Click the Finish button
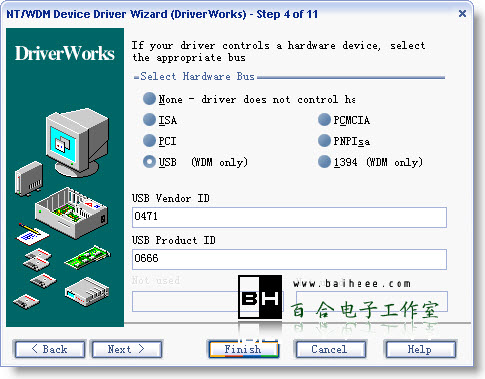 (x=243, y=349)
